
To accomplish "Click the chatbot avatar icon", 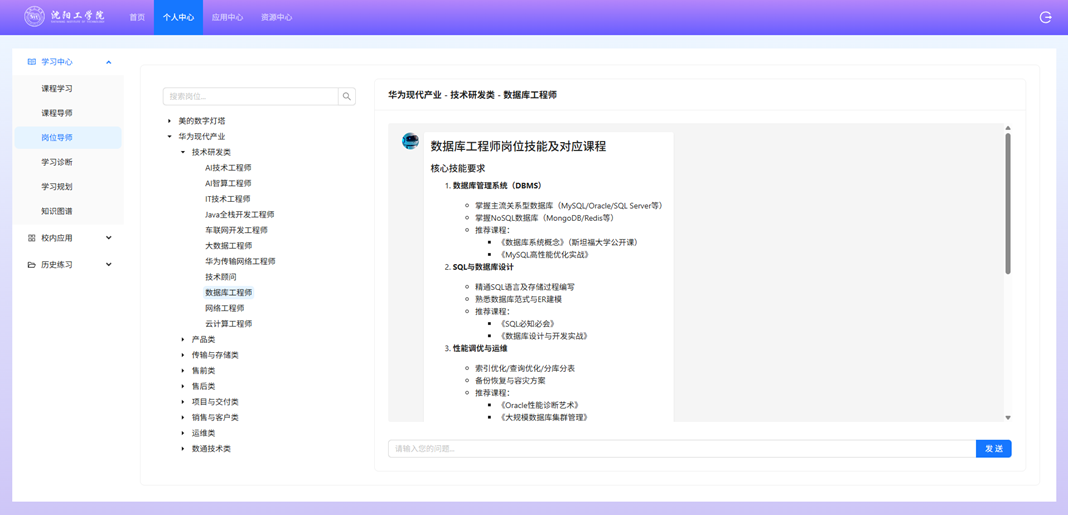I will [410, 142].
